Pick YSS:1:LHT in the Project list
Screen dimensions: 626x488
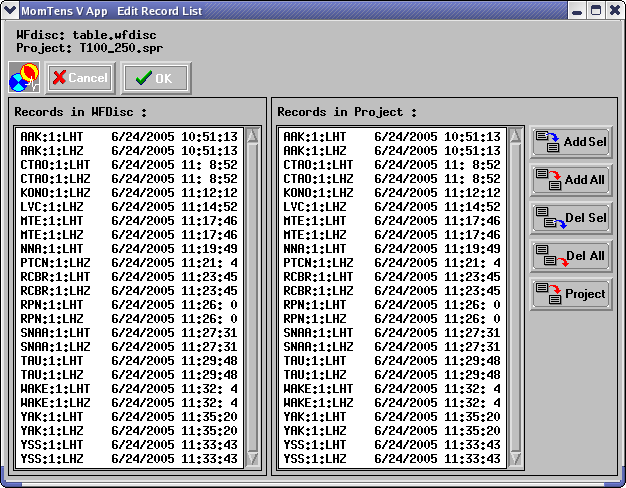392,444
